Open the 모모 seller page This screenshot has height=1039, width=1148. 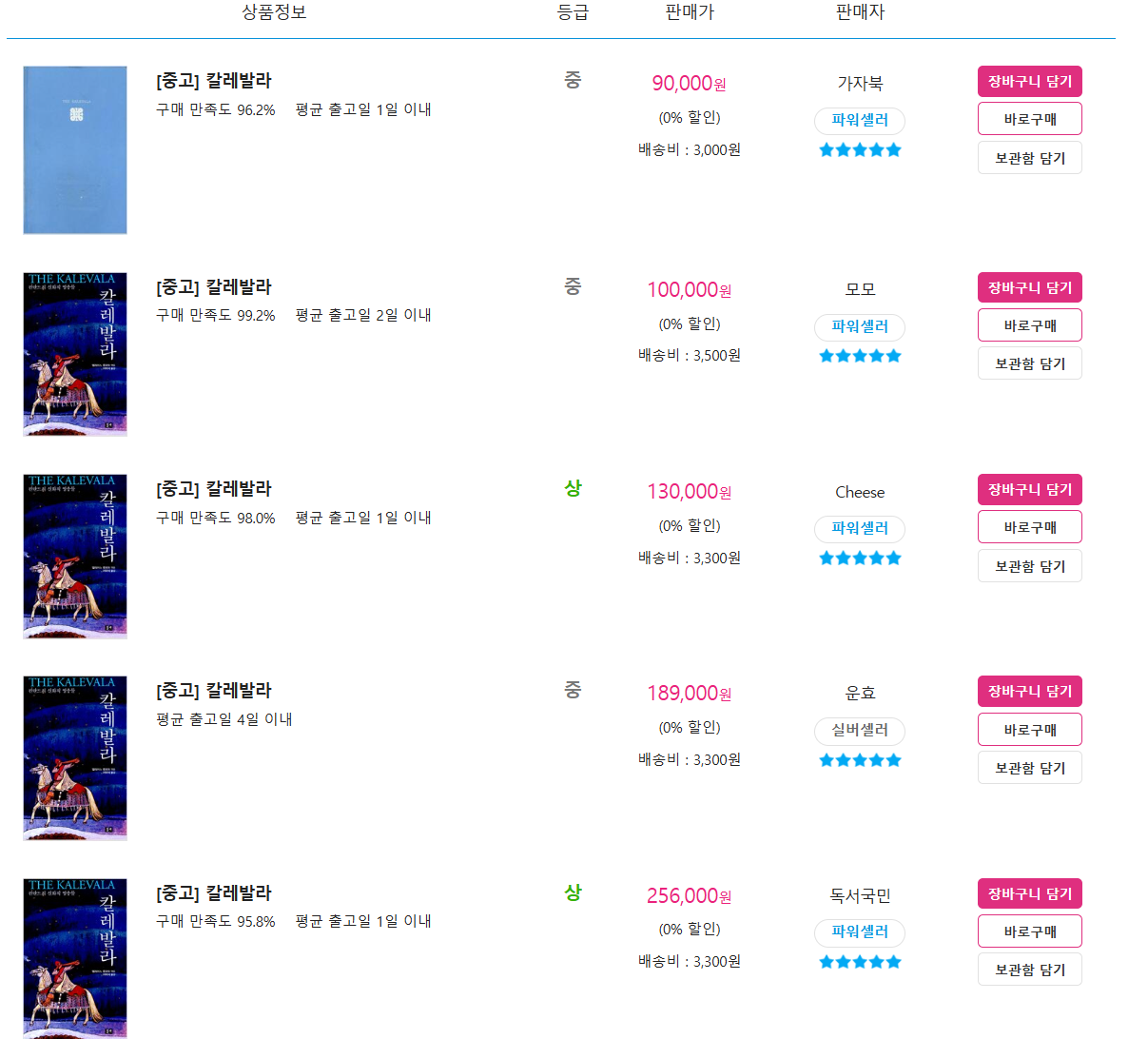[x=860, y=289]
